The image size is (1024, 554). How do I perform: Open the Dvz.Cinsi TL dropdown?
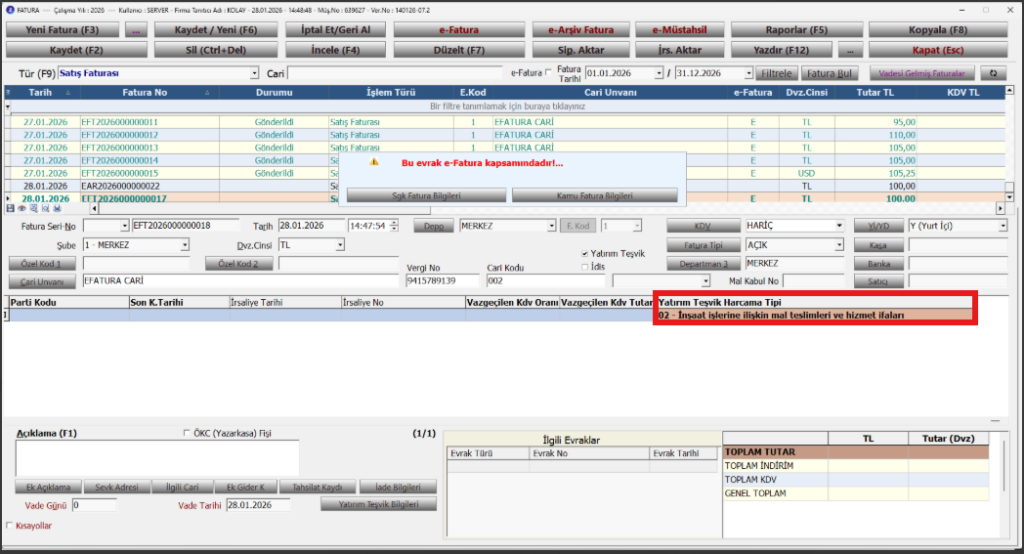(x=340, y=245)
